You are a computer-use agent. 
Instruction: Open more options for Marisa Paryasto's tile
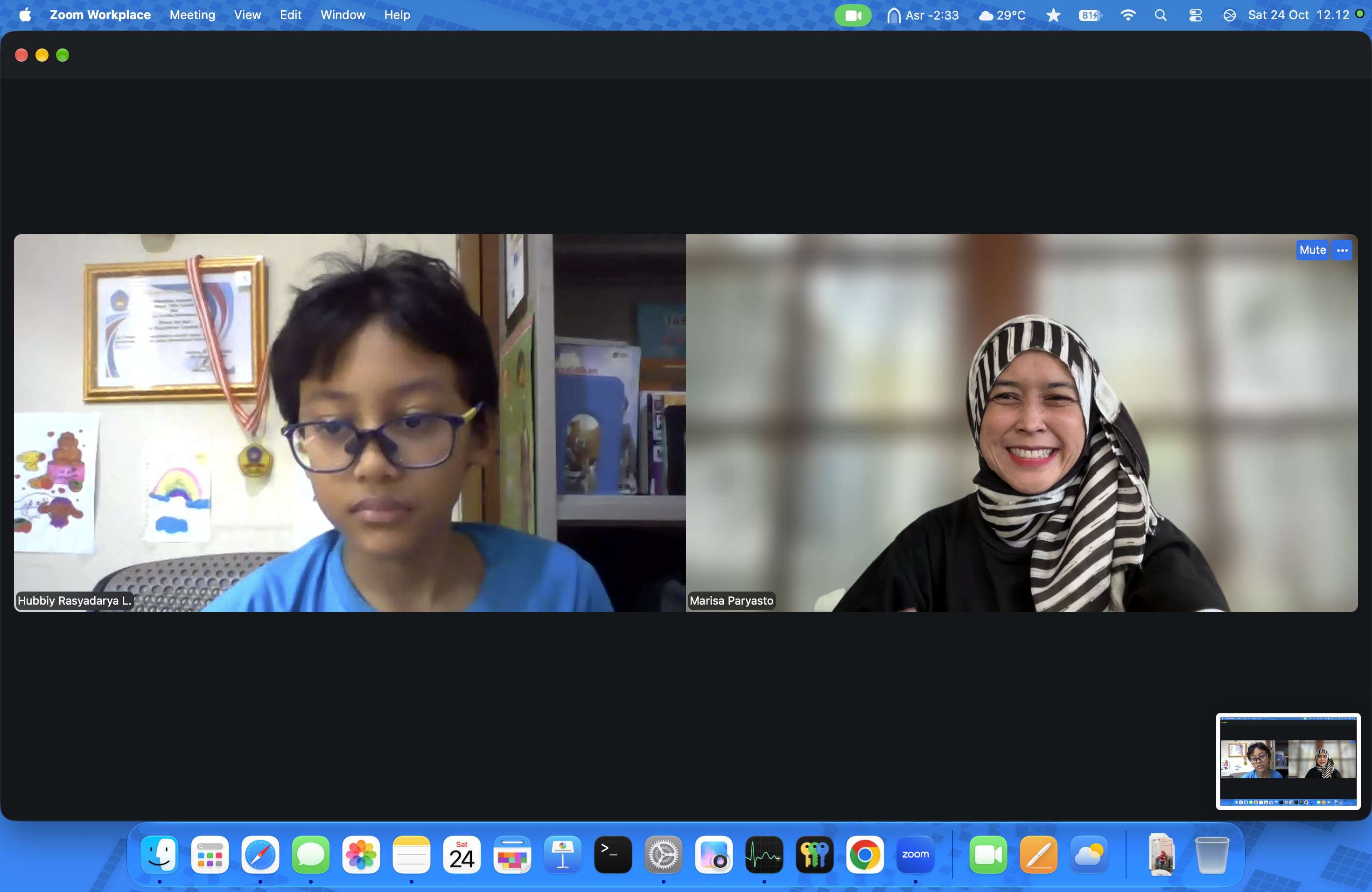[1342, 250]
